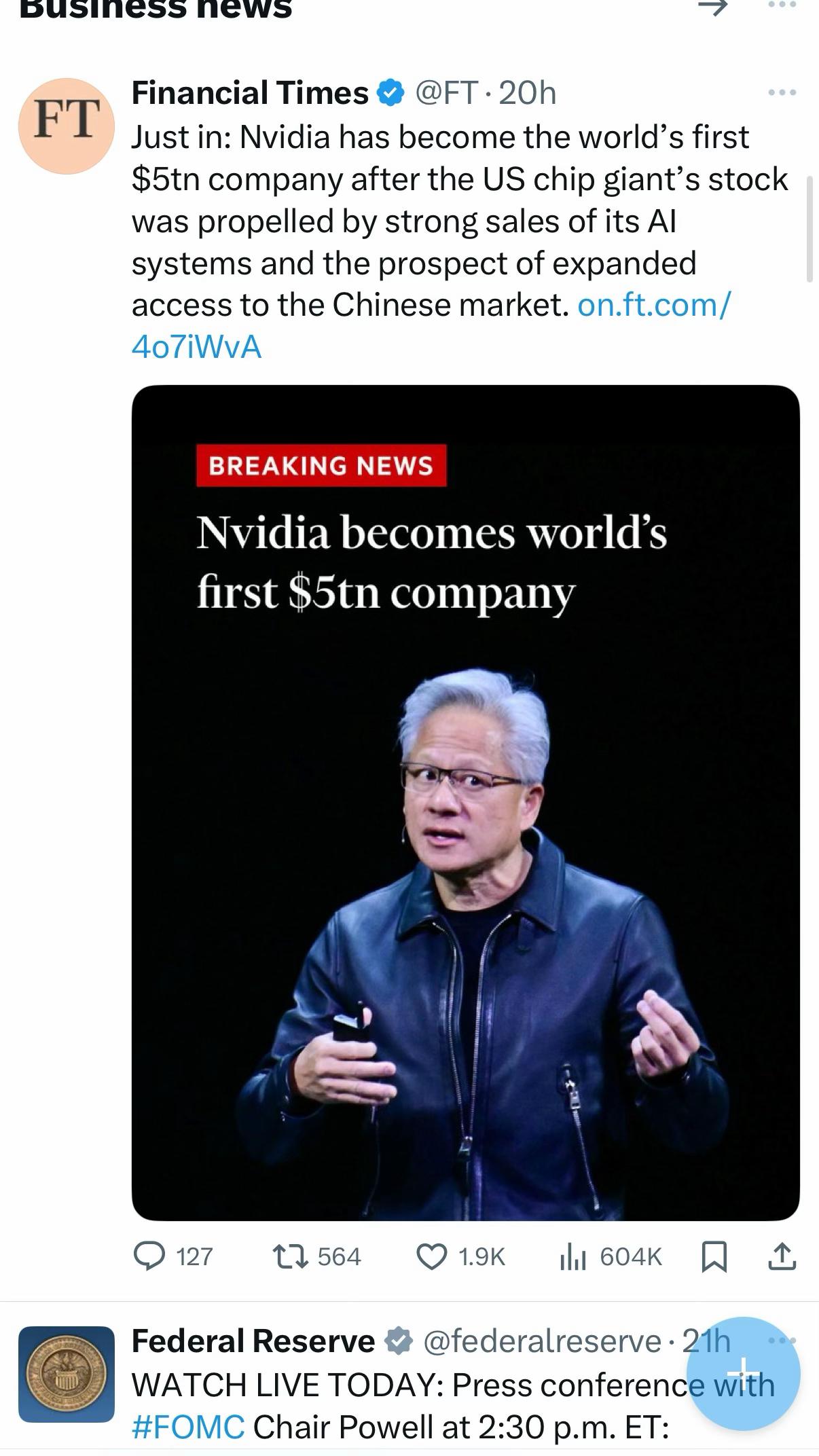
Task: Open the Breaking News Nvidia image
Action: click(465, 803)
